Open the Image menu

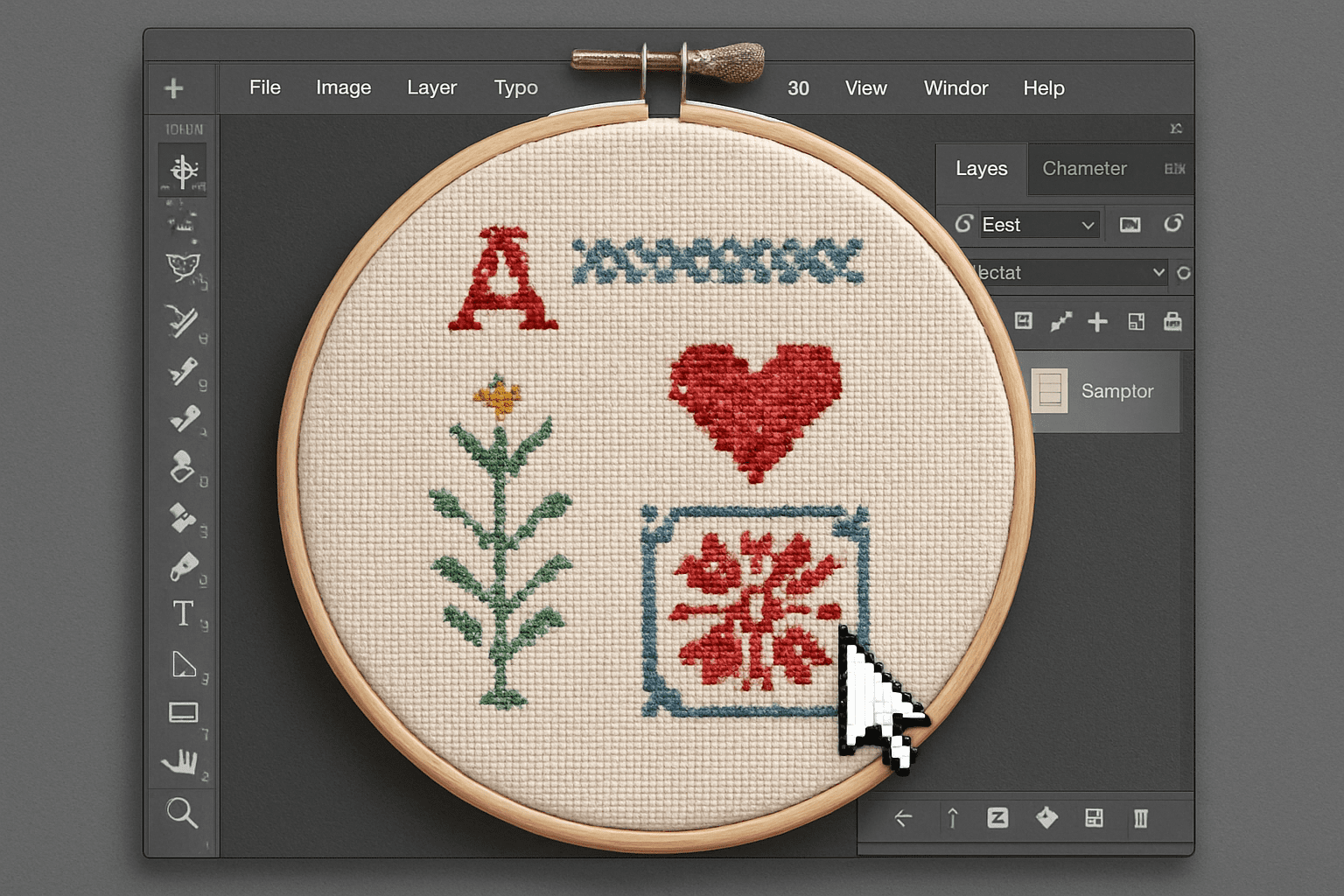click(344, 87)
